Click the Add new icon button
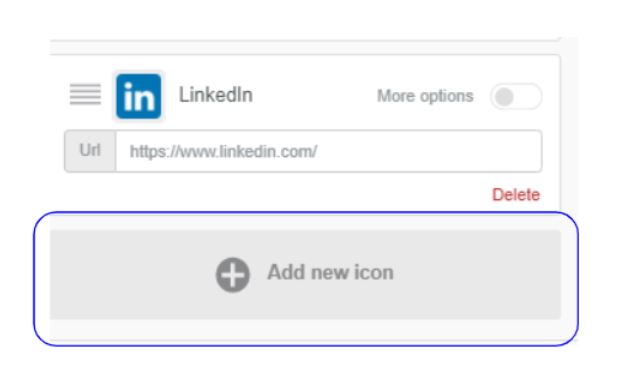 coord(306,274)
